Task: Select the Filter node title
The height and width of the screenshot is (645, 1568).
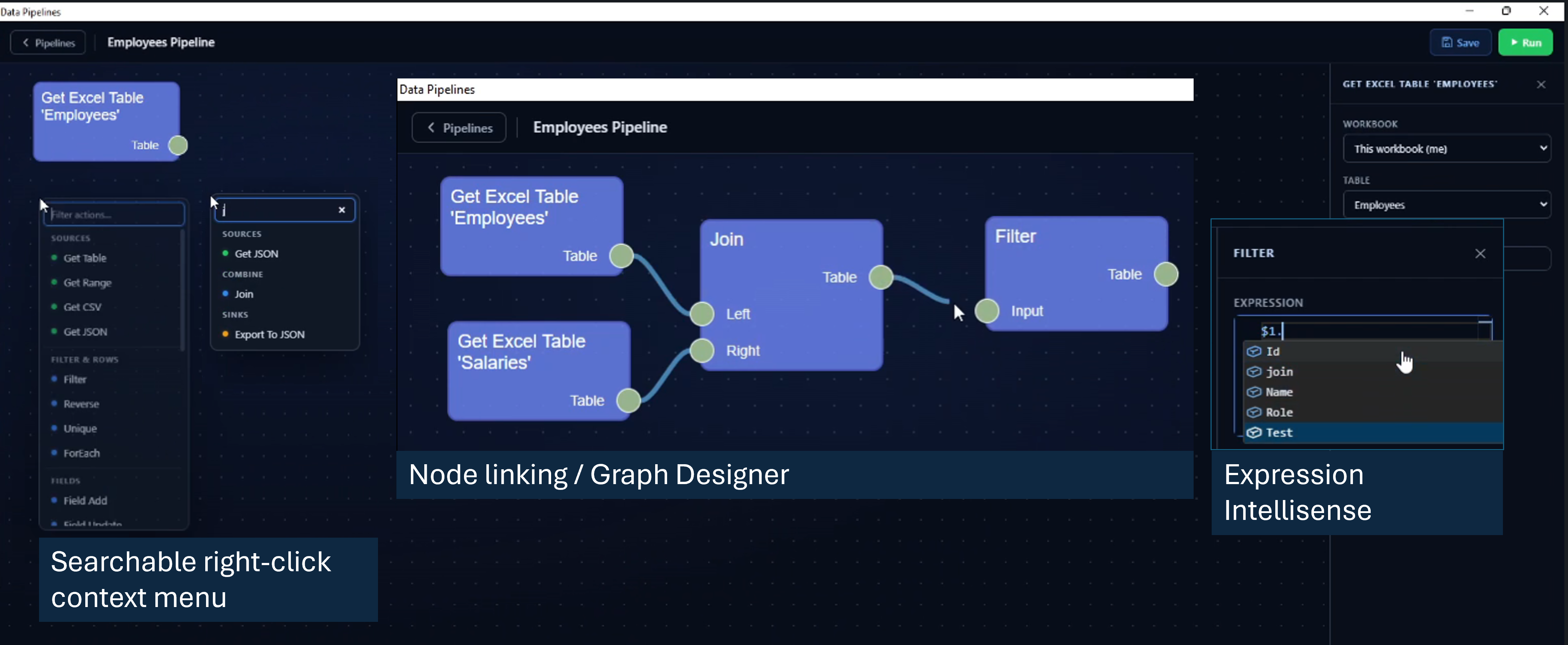Action: (1015, 236)
